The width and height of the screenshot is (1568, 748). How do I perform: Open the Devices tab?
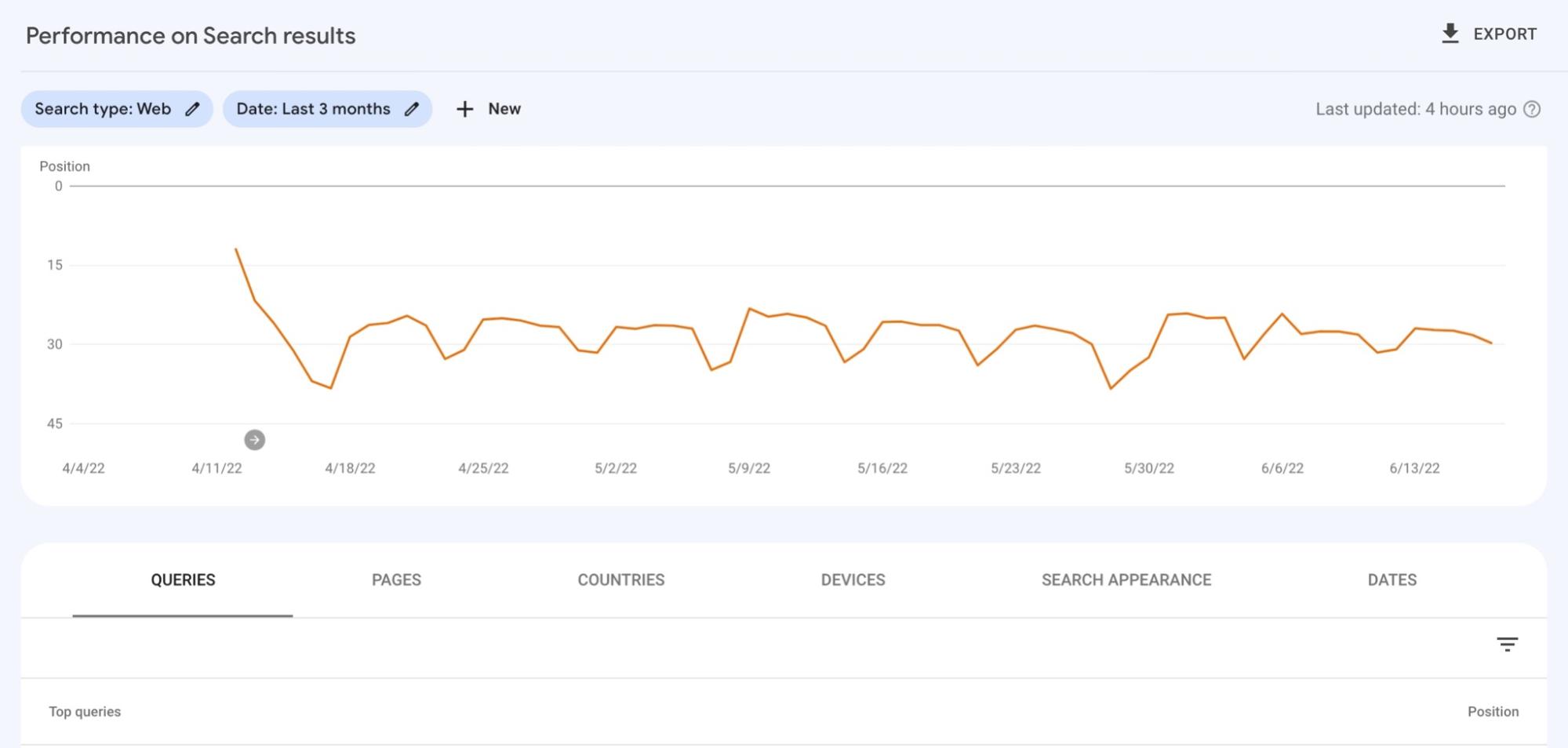[x=853, y=580]
